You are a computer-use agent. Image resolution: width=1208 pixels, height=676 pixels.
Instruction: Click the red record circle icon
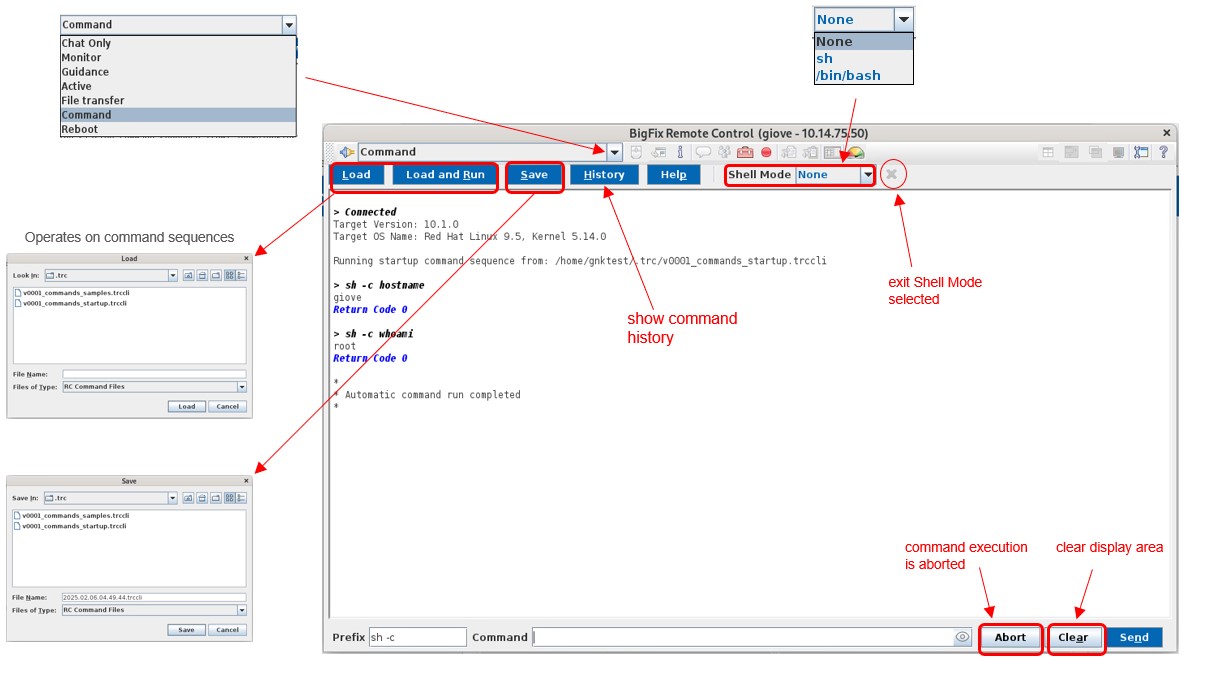click(766, 152)
